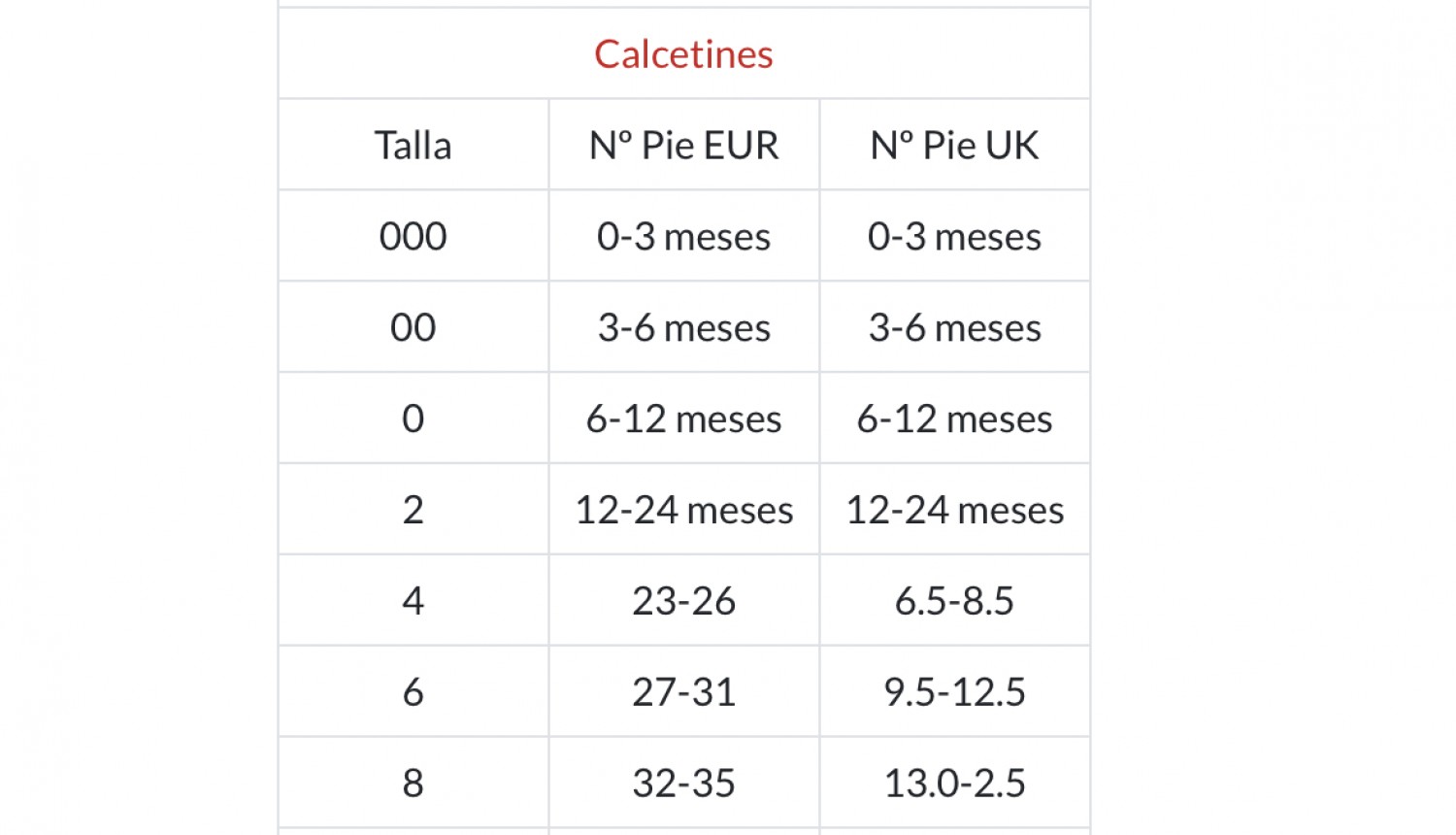Select EUR 0-3 meses cell
Image resolution: width=1456 pixels, height=835 pixels.
(683, 236)
